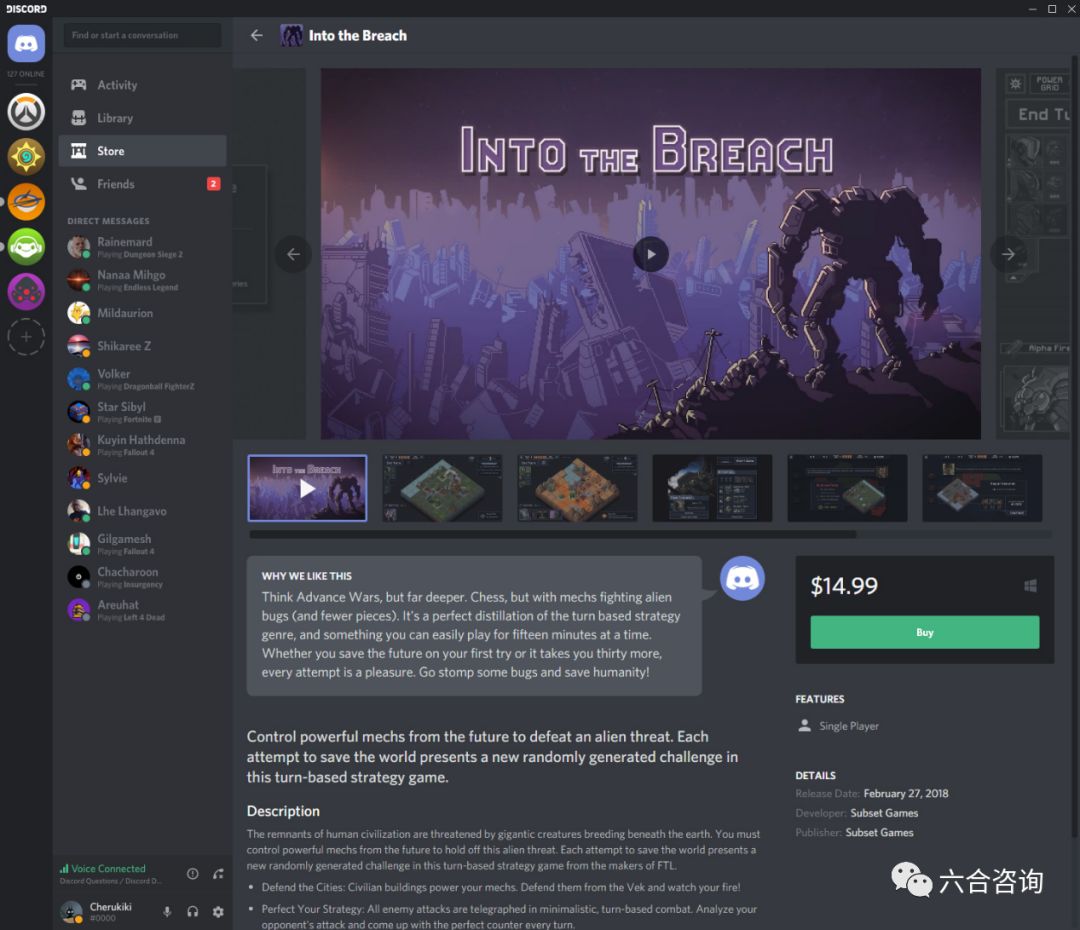Open direct message with Nanaa Mihgo
The width and height of the screenshot is (1080, 930).
143,280
